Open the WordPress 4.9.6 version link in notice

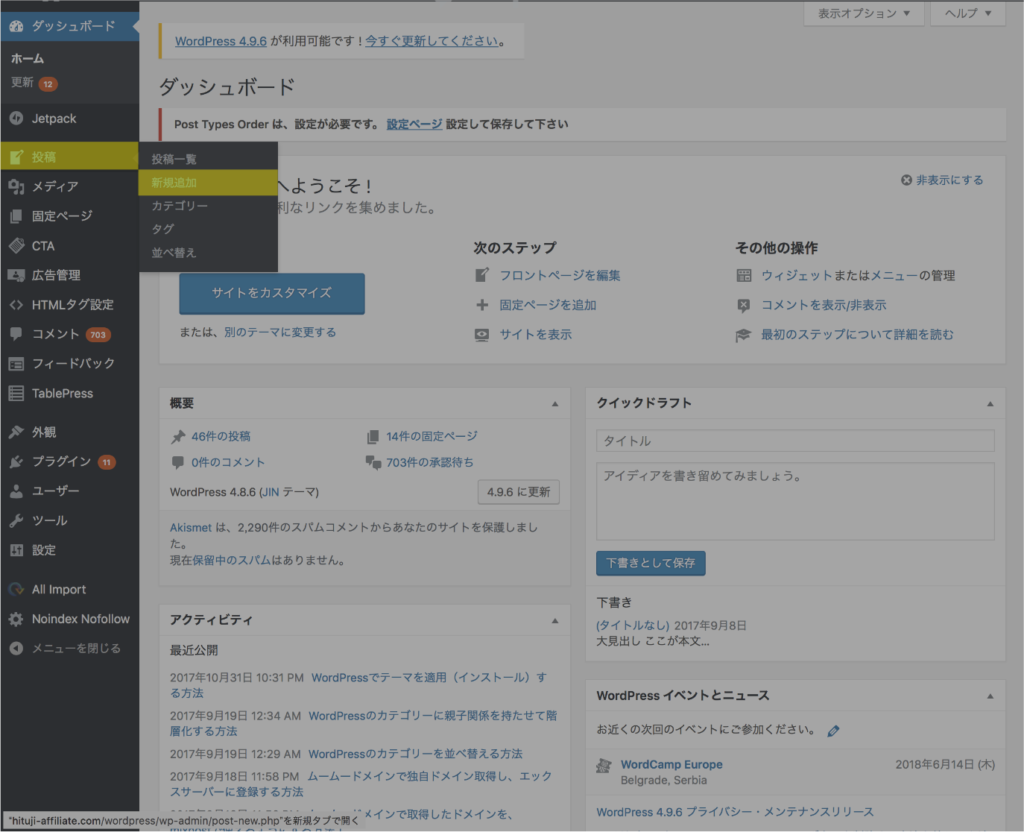point(221,41)
